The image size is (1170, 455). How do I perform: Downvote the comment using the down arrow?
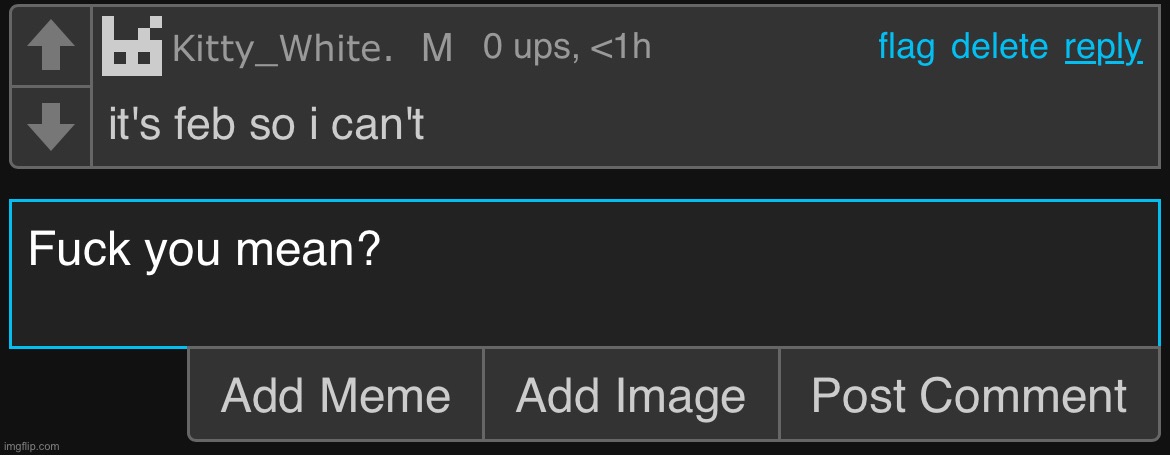click(x=50, y=126)
